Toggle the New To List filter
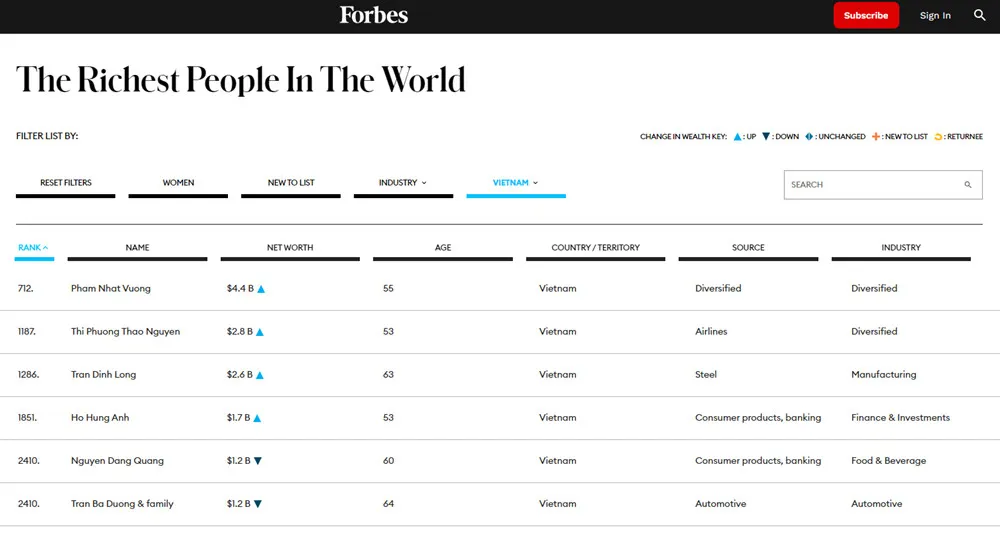 point(291,183)
